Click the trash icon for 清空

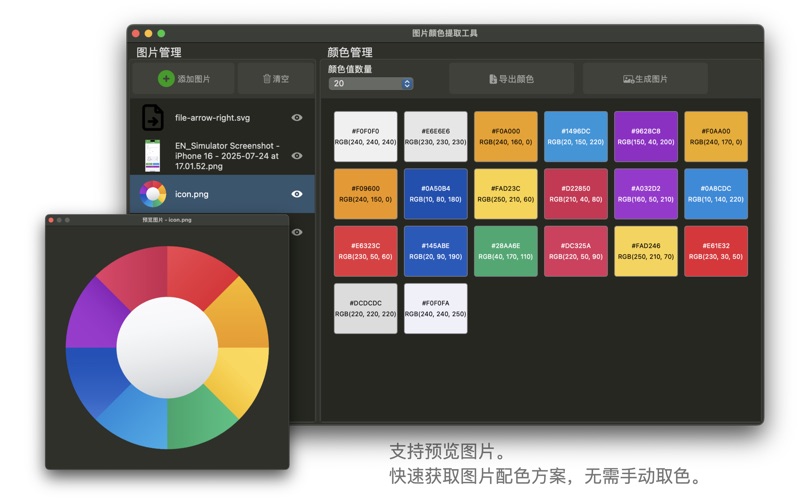pos(267,78)
